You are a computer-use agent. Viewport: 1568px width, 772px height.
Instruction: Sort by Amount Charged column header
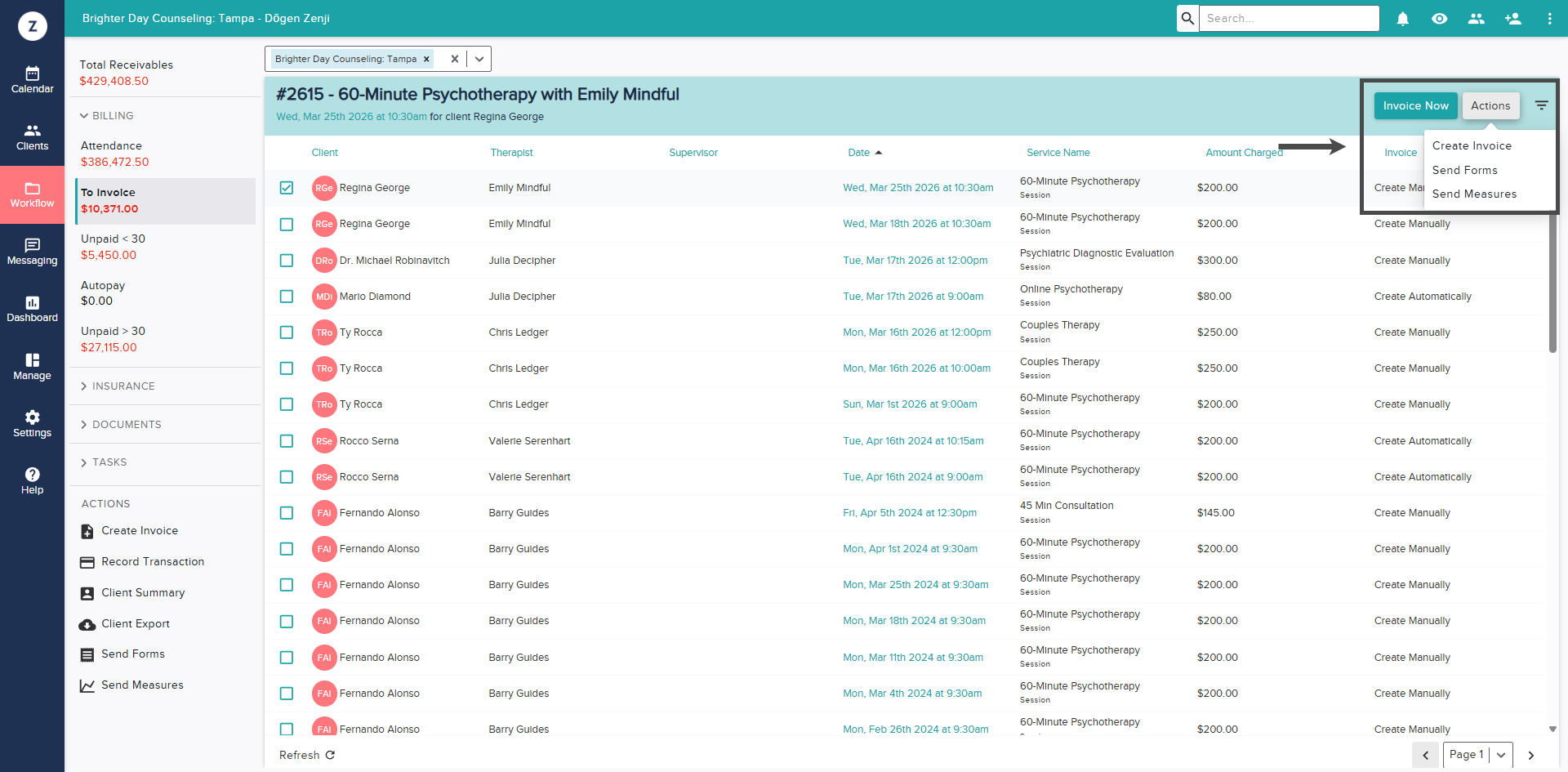(x=1245, y=153)
